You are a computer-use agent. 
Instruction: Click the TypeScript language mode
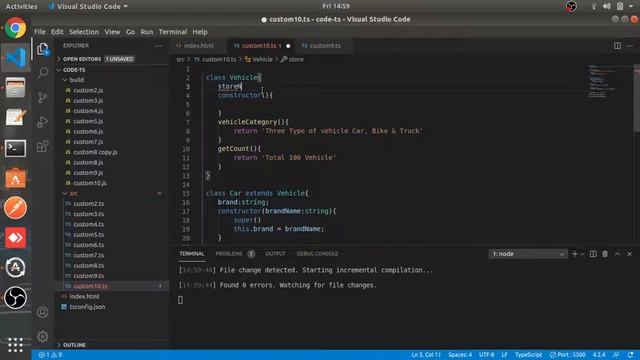click(x=529, y=355)
